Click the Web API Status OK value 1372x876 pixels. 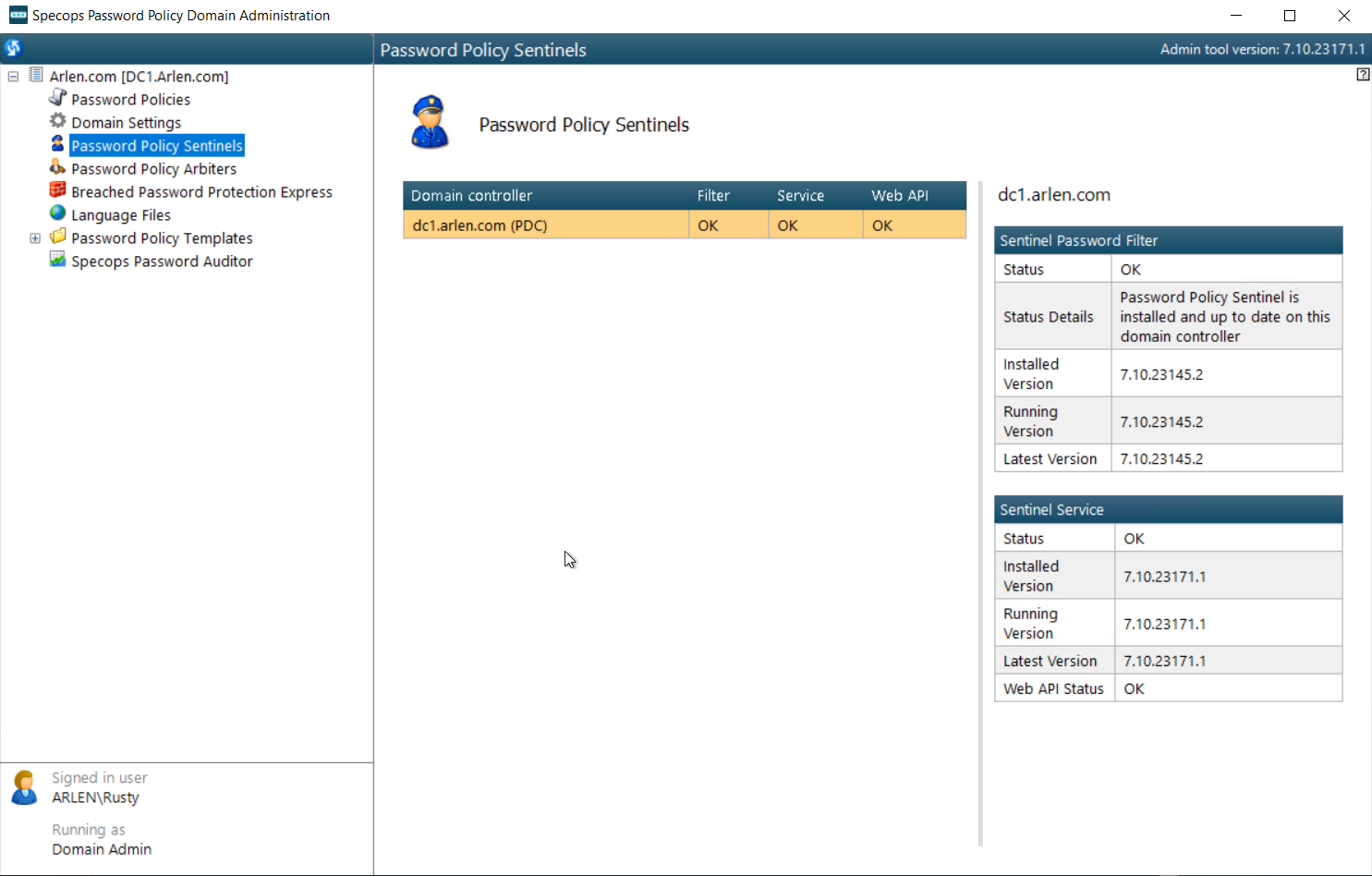[1134, 688]
